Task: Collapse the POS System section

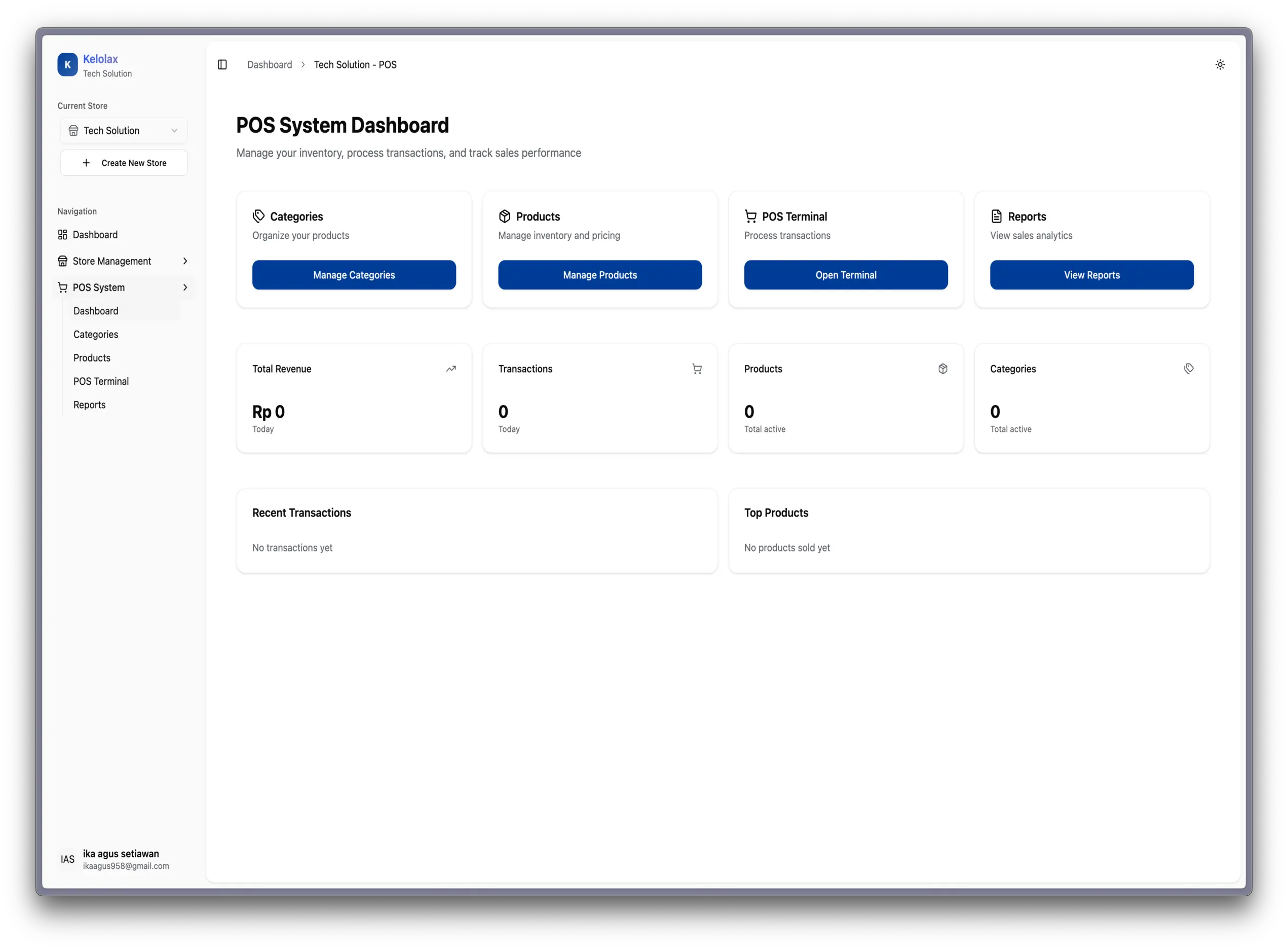Action: (x=123, y=287)
